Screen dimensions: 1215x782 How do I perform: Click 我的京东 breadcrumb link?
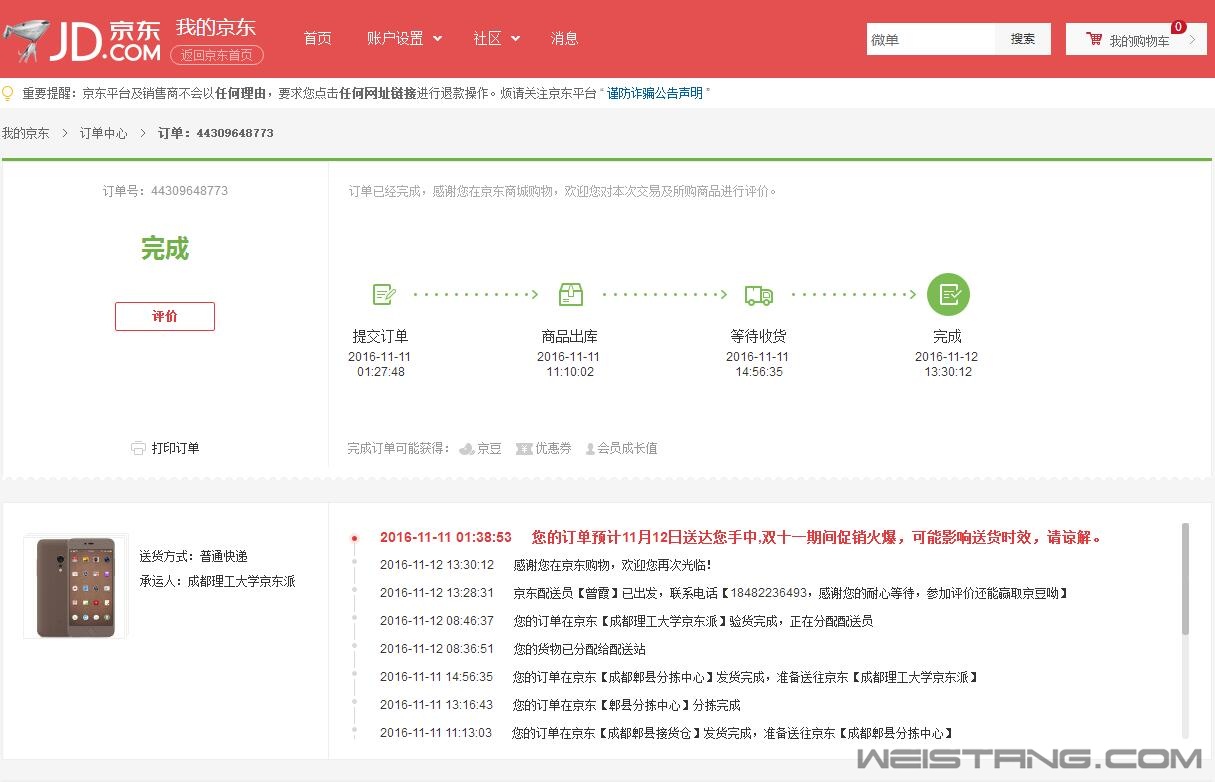(x=25, y=133)
